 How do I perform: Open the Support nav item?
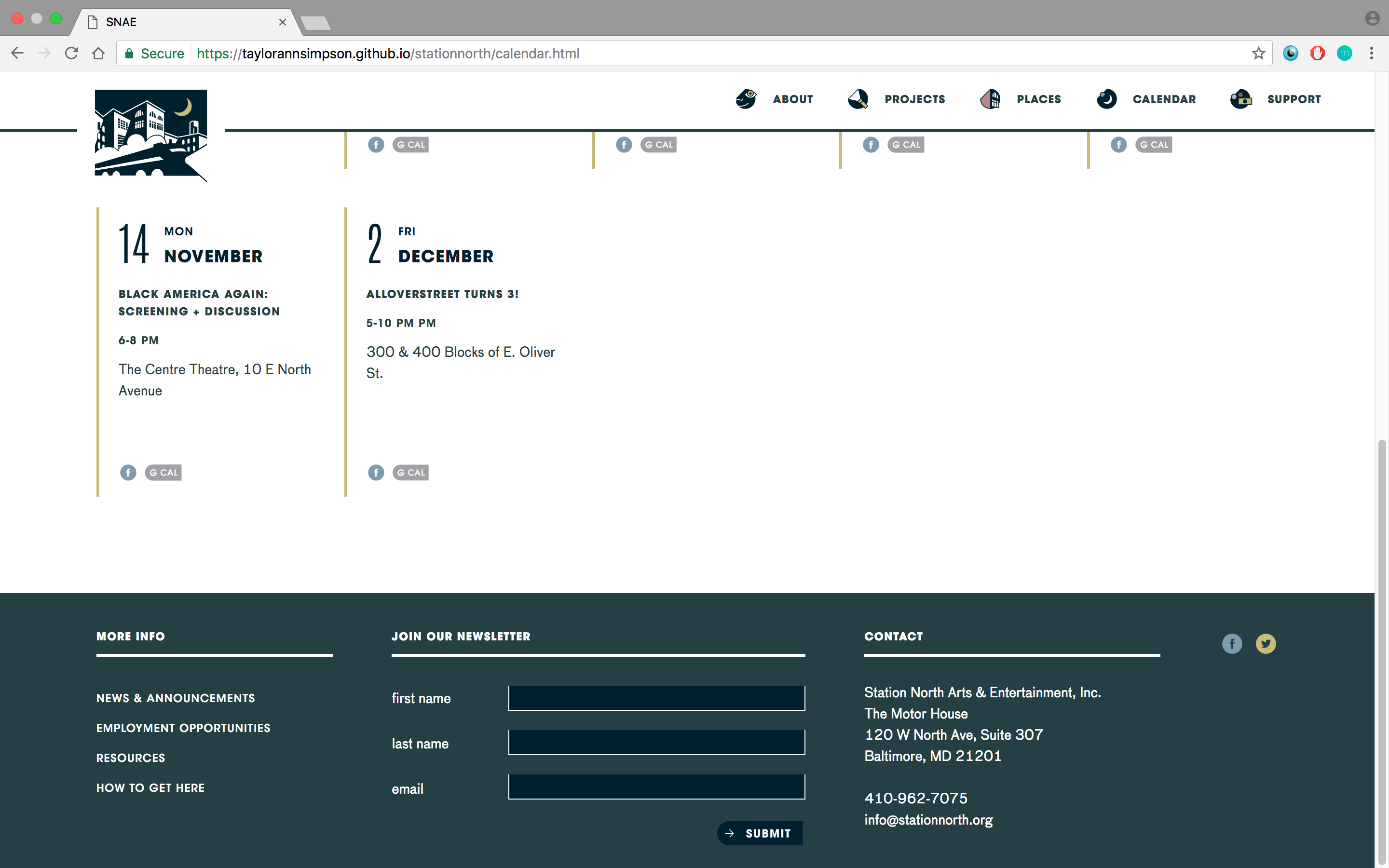point(1294,99)
